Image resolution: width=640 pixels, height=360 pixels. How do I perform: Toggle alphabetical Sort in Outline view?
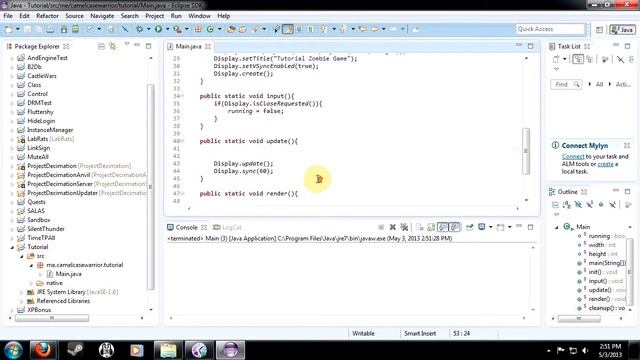point(567,204)
